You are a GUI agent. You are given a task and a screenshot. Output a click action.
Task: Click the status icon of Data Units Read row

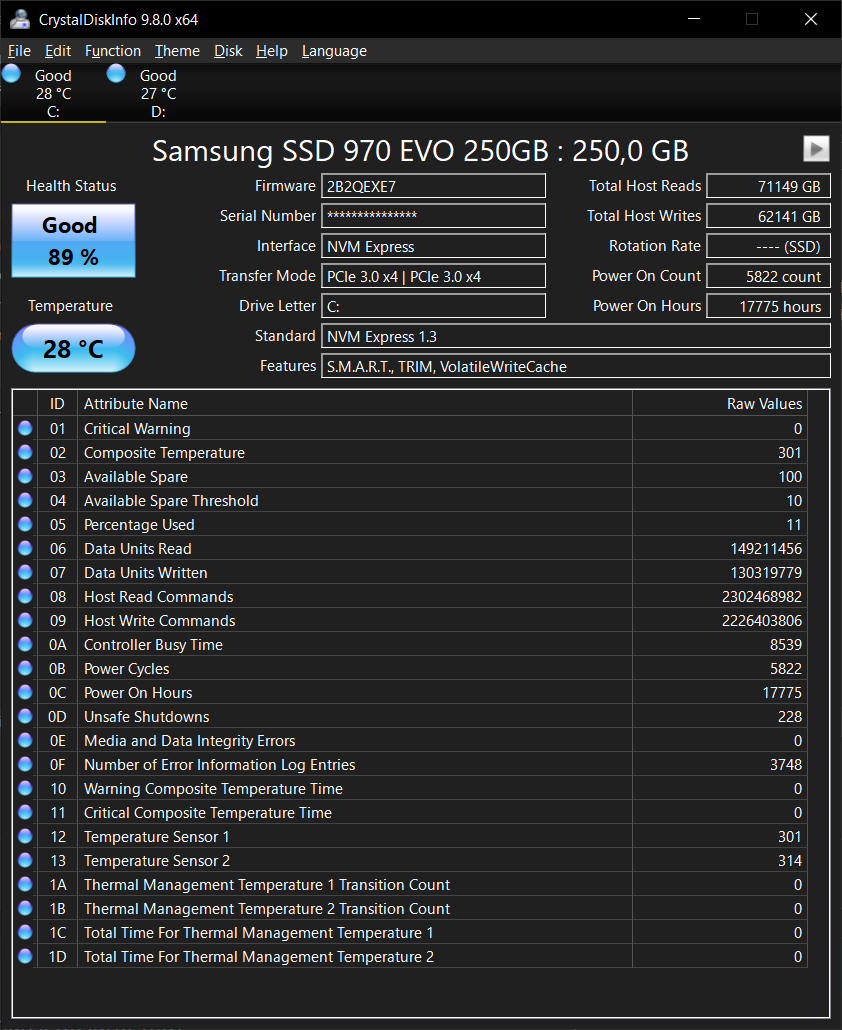(x=25, y=548)
